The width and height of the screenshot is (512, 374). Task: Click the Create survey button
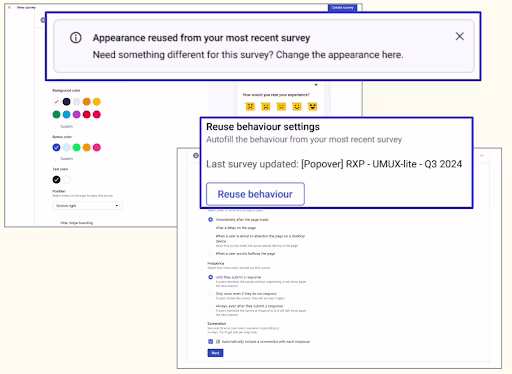click(x=342, y=7)
